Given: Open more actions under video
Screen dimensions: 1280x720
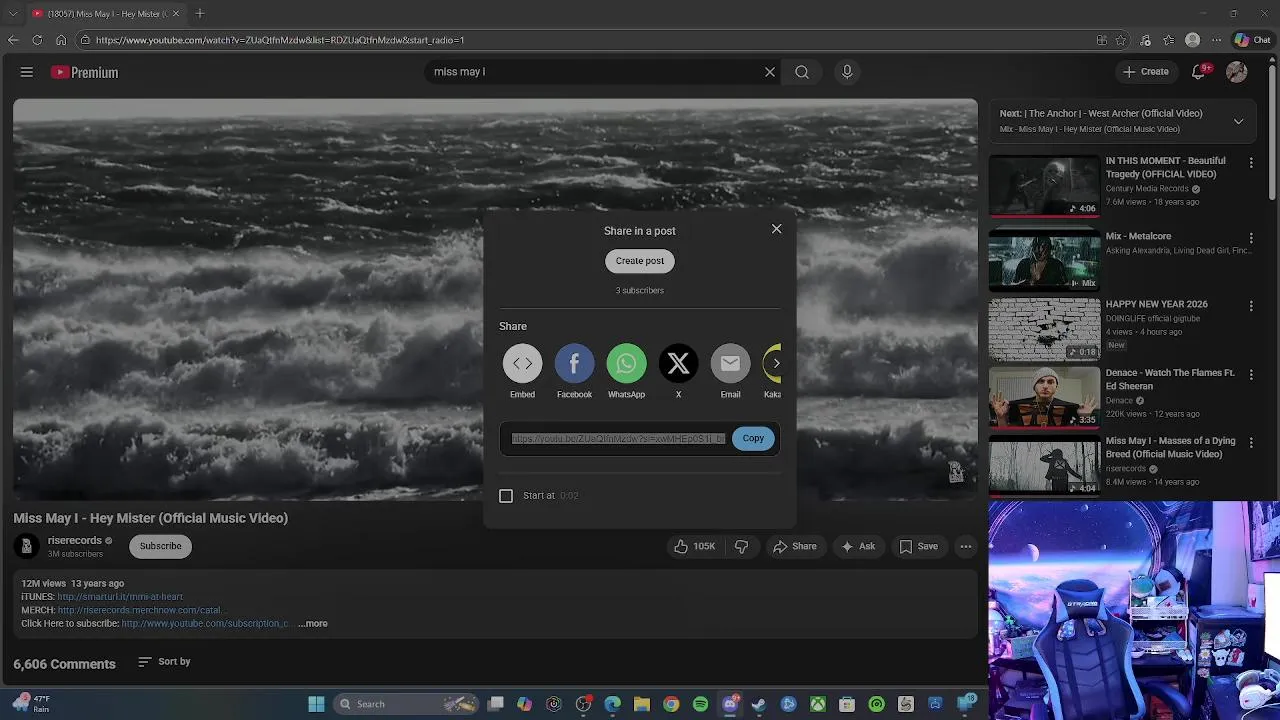Looking at the screenshot, I should [965, 546].
